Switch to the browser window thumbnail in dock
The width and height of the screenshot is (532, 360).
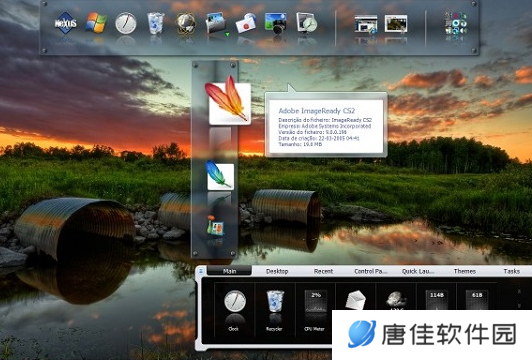point(366,24)
